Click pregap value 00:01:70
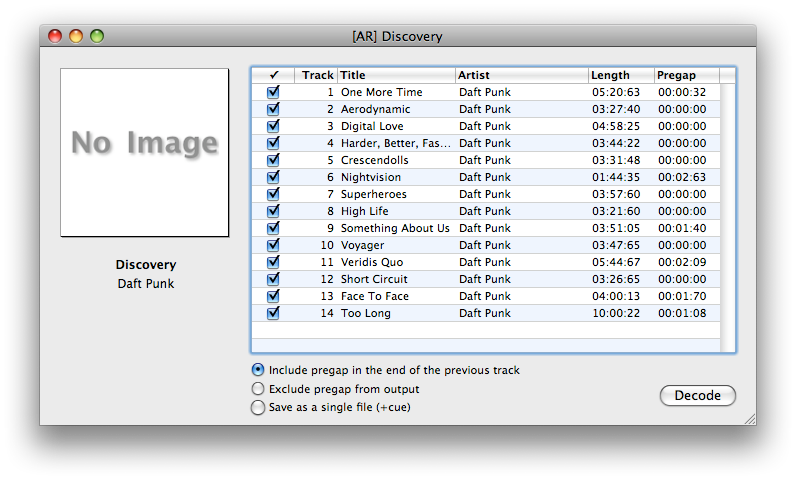This screenshot has width=796, height=480. 682,296
